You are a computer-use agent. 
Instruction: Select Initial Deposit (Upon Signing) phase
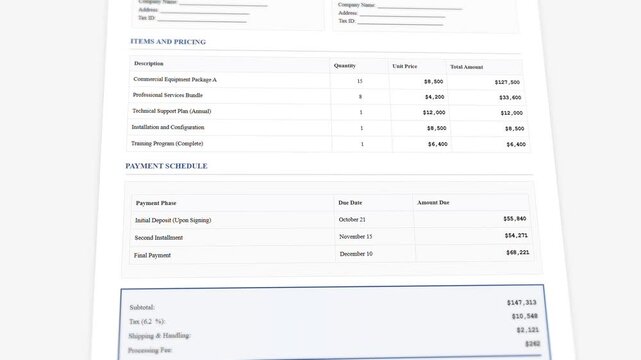173,220
